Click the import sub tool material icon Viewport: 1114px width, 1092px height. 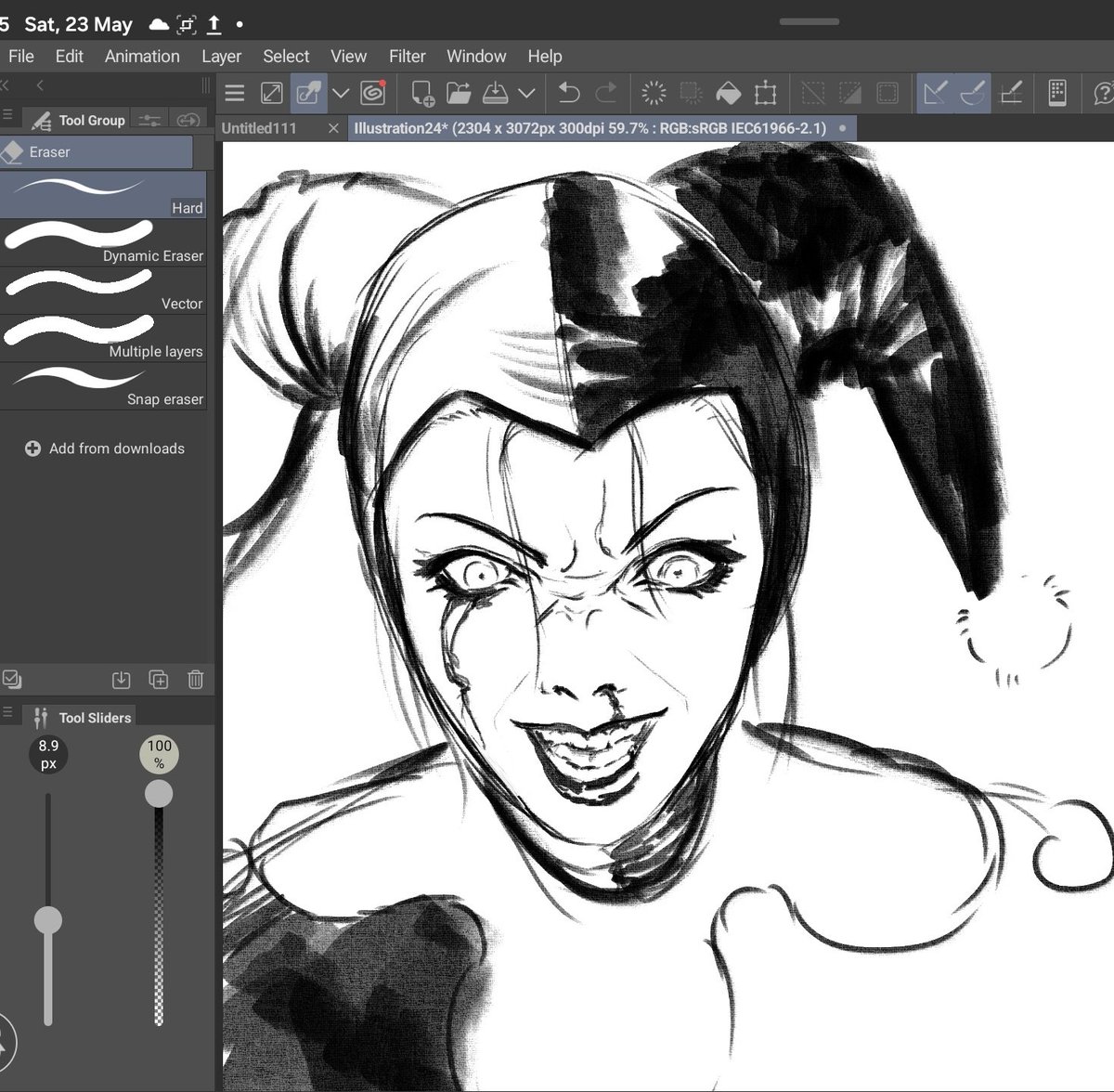(121, 680)
